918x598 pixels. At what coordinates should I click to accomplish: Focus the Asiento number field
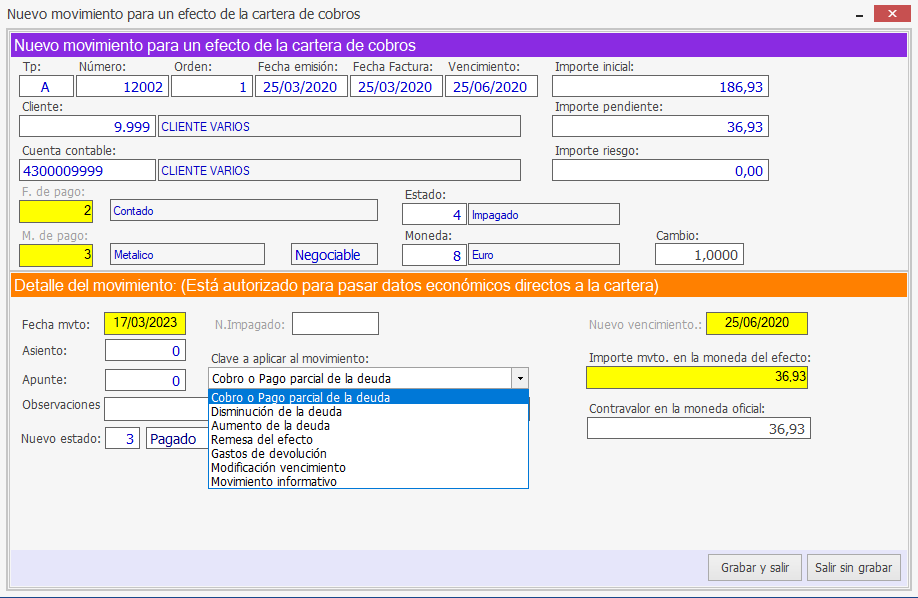pyautogui.click(x=145, y=351)
